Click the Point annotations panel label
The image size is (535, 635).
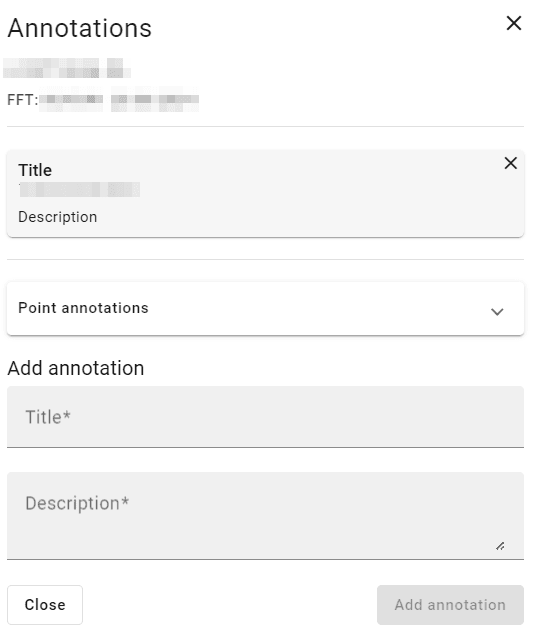click(83, 308)
